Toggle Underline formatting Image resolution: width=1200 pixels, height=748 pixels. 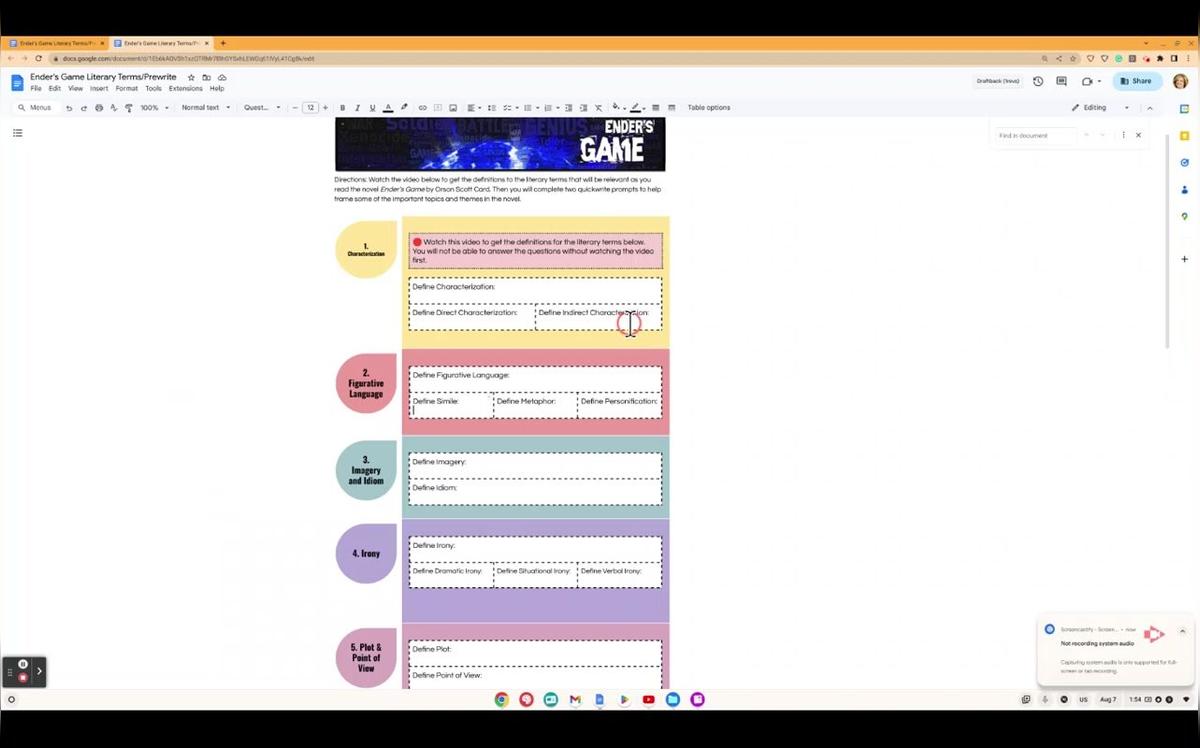click(372, 108)
